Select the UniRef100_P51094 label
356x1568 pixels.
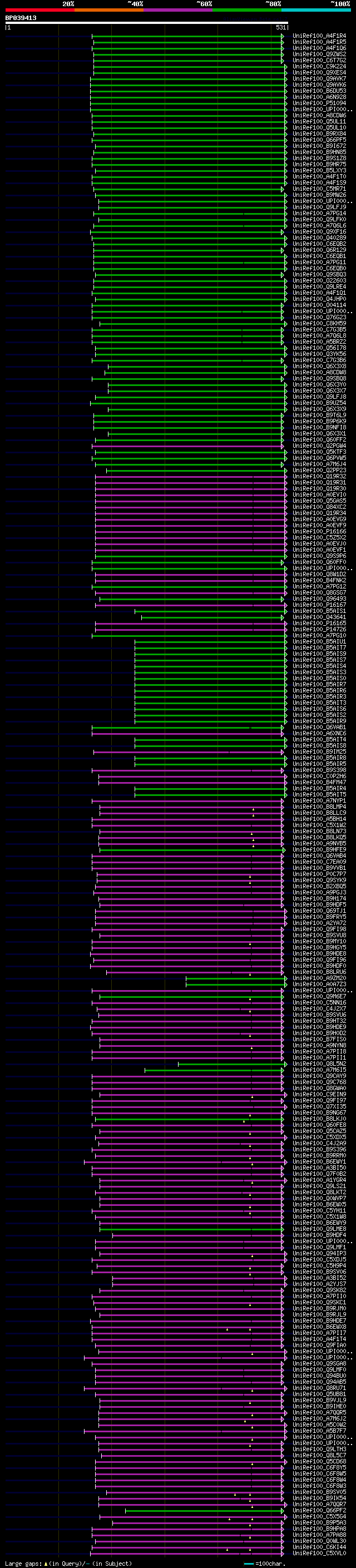319,103
